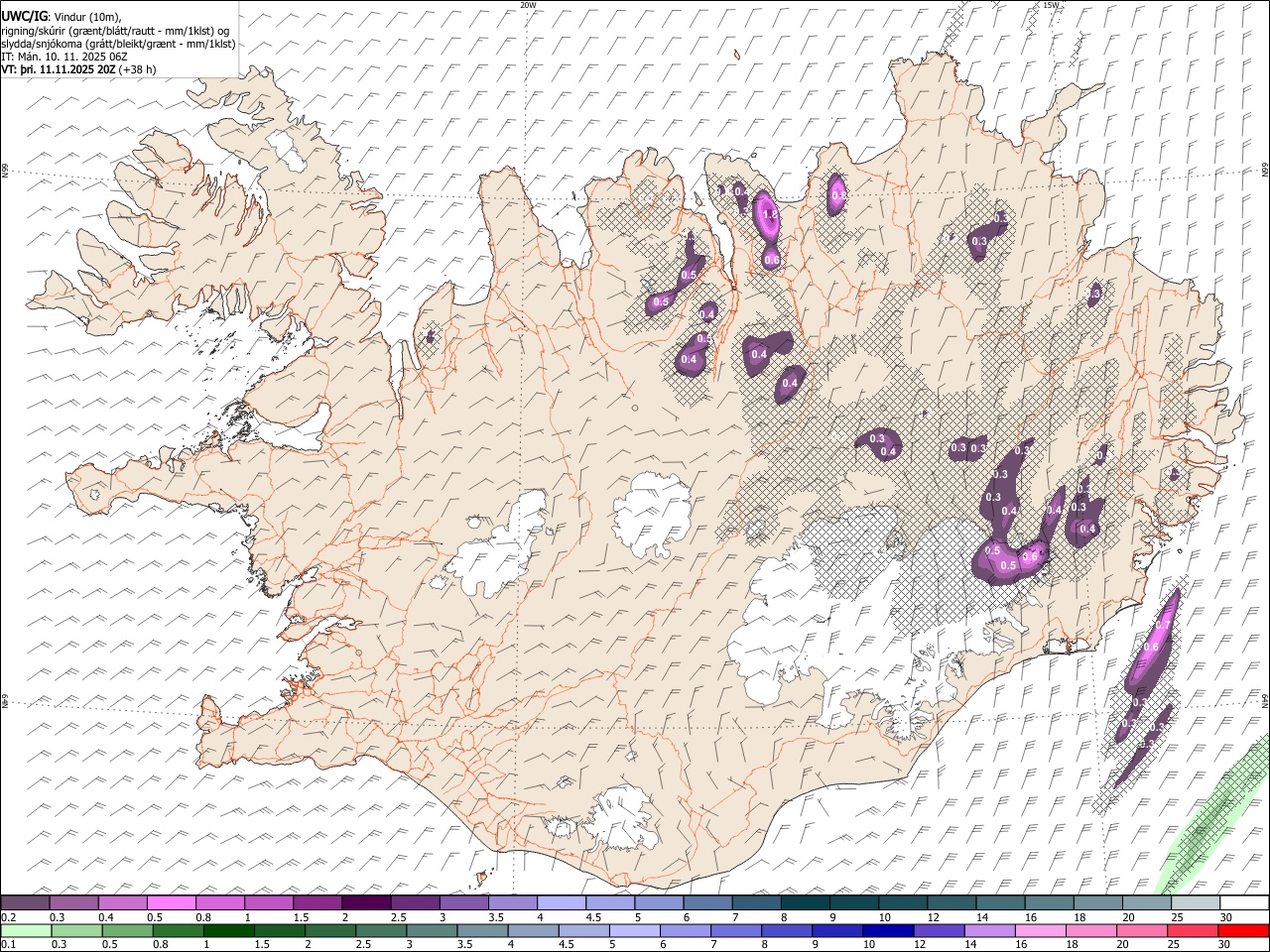Select the darkest green 1 swatch in lower legend row
Screen dimensions: 1270x952
pyautogui.click(x=229, y=930)
